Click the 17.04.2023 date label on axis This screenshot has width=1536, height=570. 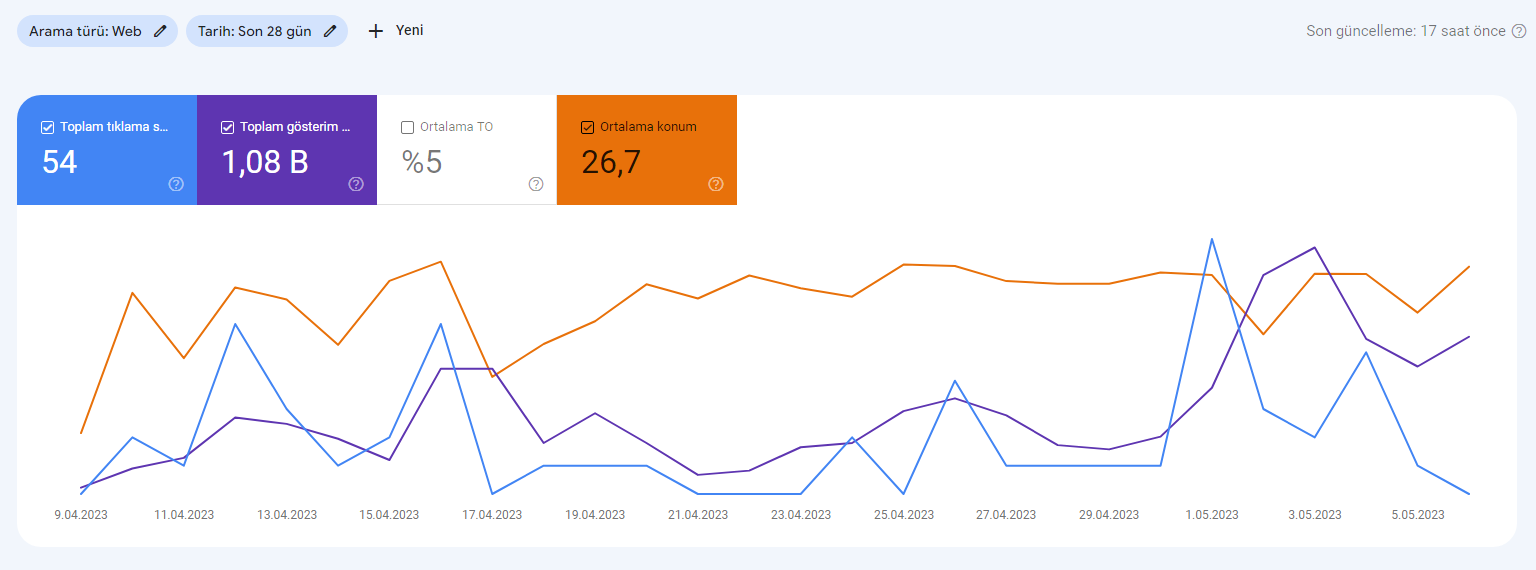pyautogui.click(x=492, y=515)
